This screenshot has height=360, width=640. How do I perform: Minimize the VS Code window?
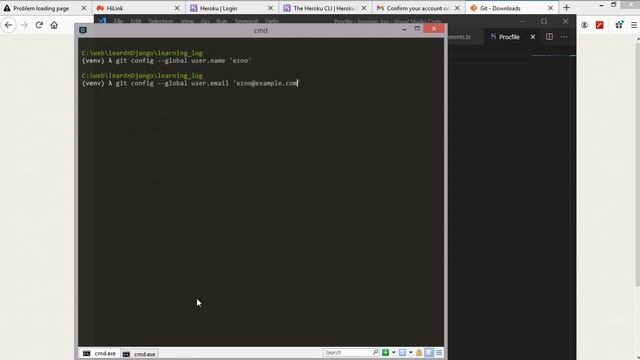[522, 21]
